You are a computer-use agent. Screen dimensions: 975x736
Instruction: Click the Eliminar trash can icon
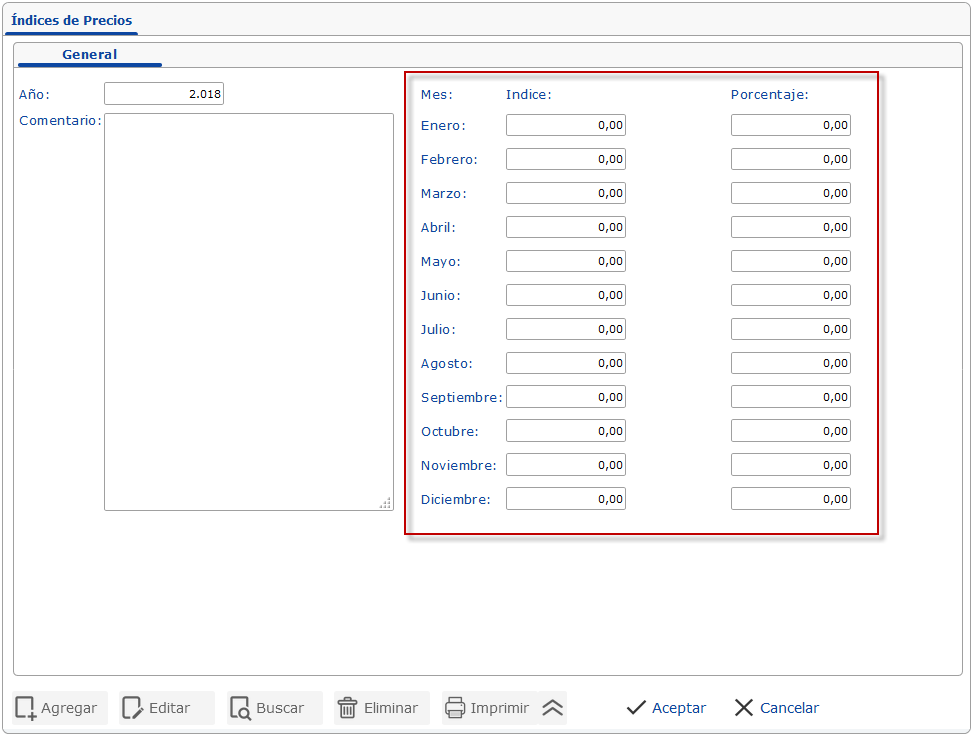click(347, 708)
